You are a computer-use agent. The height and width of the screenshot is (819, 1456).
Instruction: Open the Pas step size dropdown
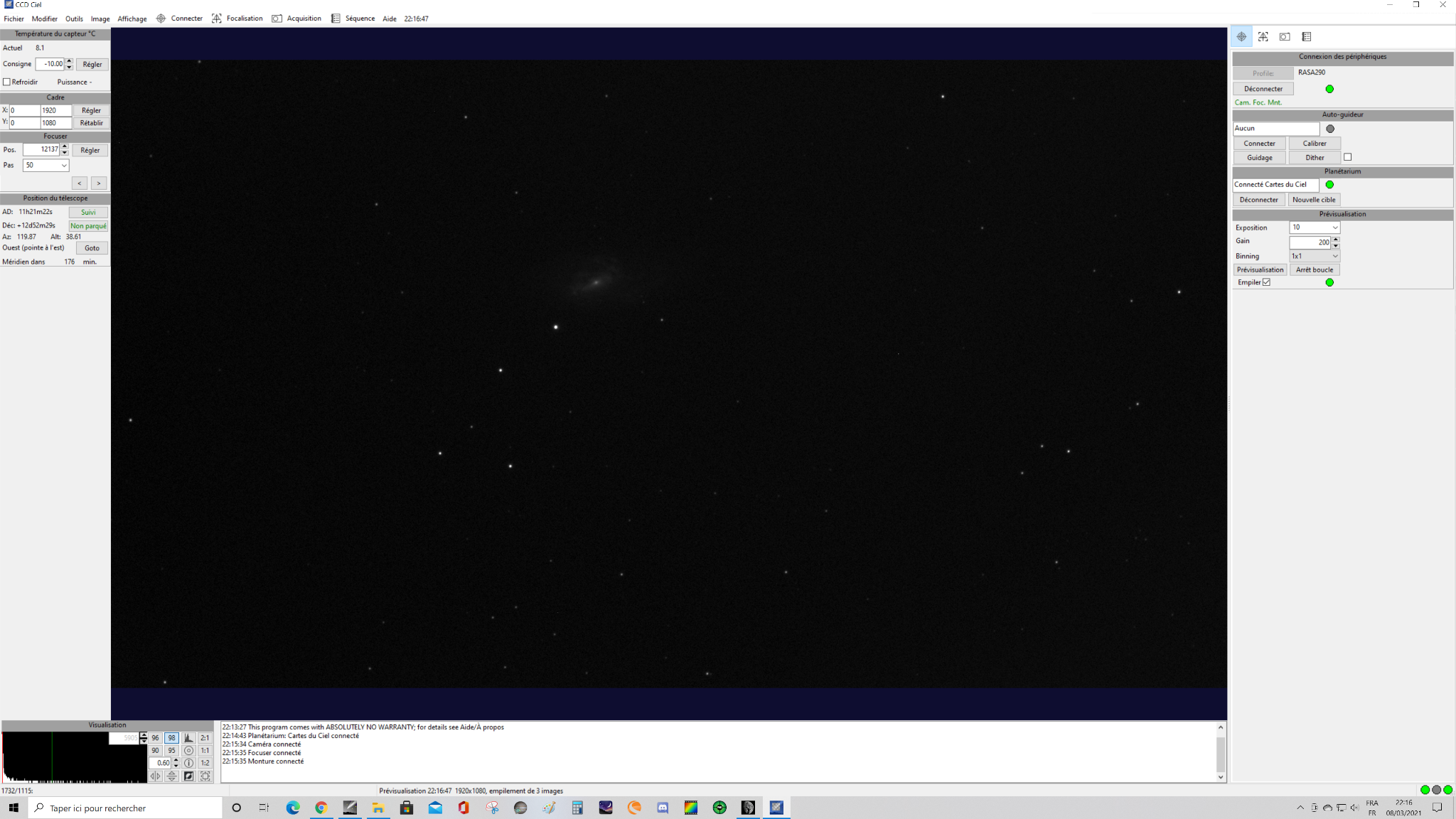(x=64, y=165)
